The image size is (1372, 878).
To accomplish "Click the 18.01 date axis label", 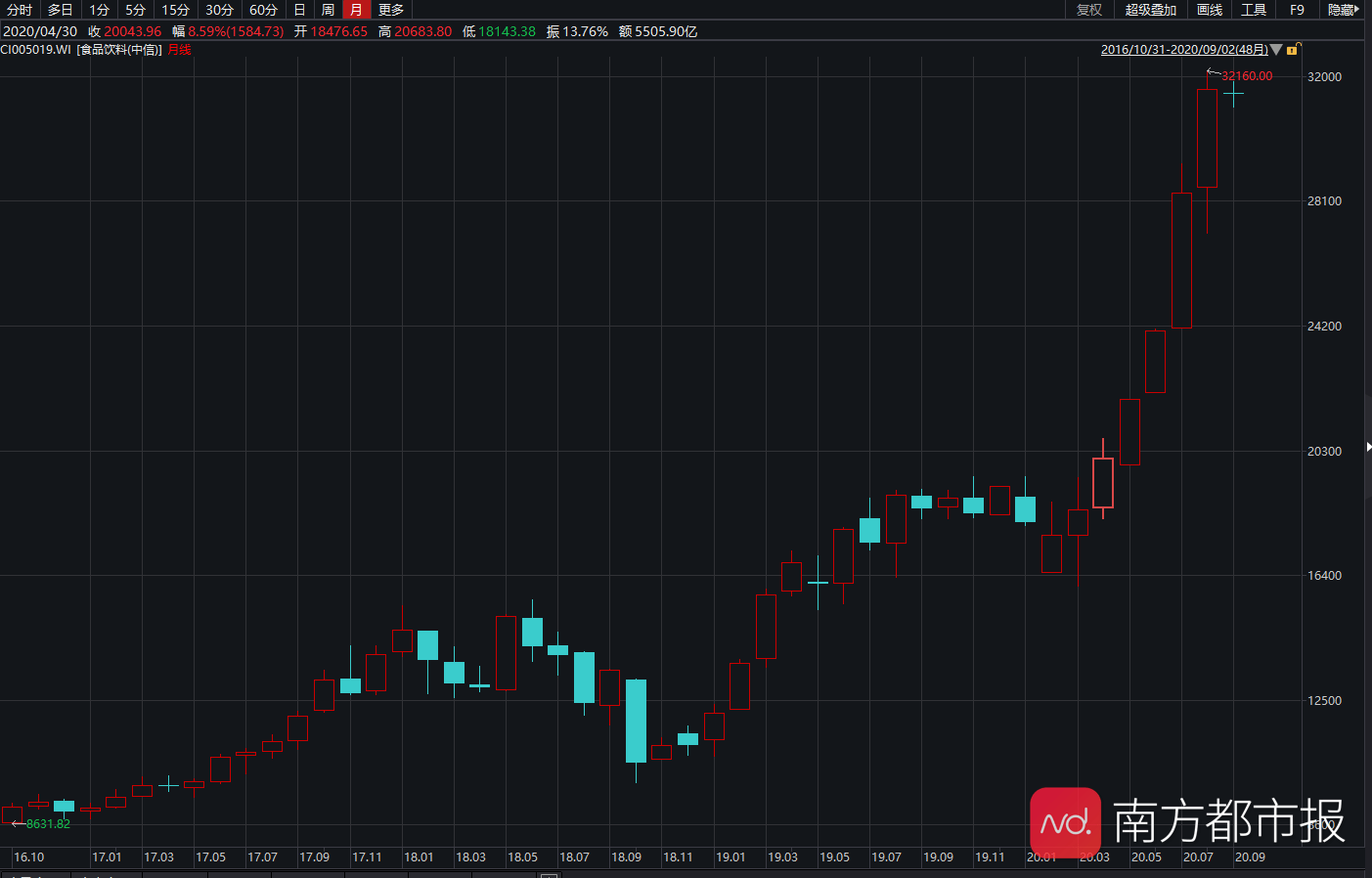I will [419, 857].
